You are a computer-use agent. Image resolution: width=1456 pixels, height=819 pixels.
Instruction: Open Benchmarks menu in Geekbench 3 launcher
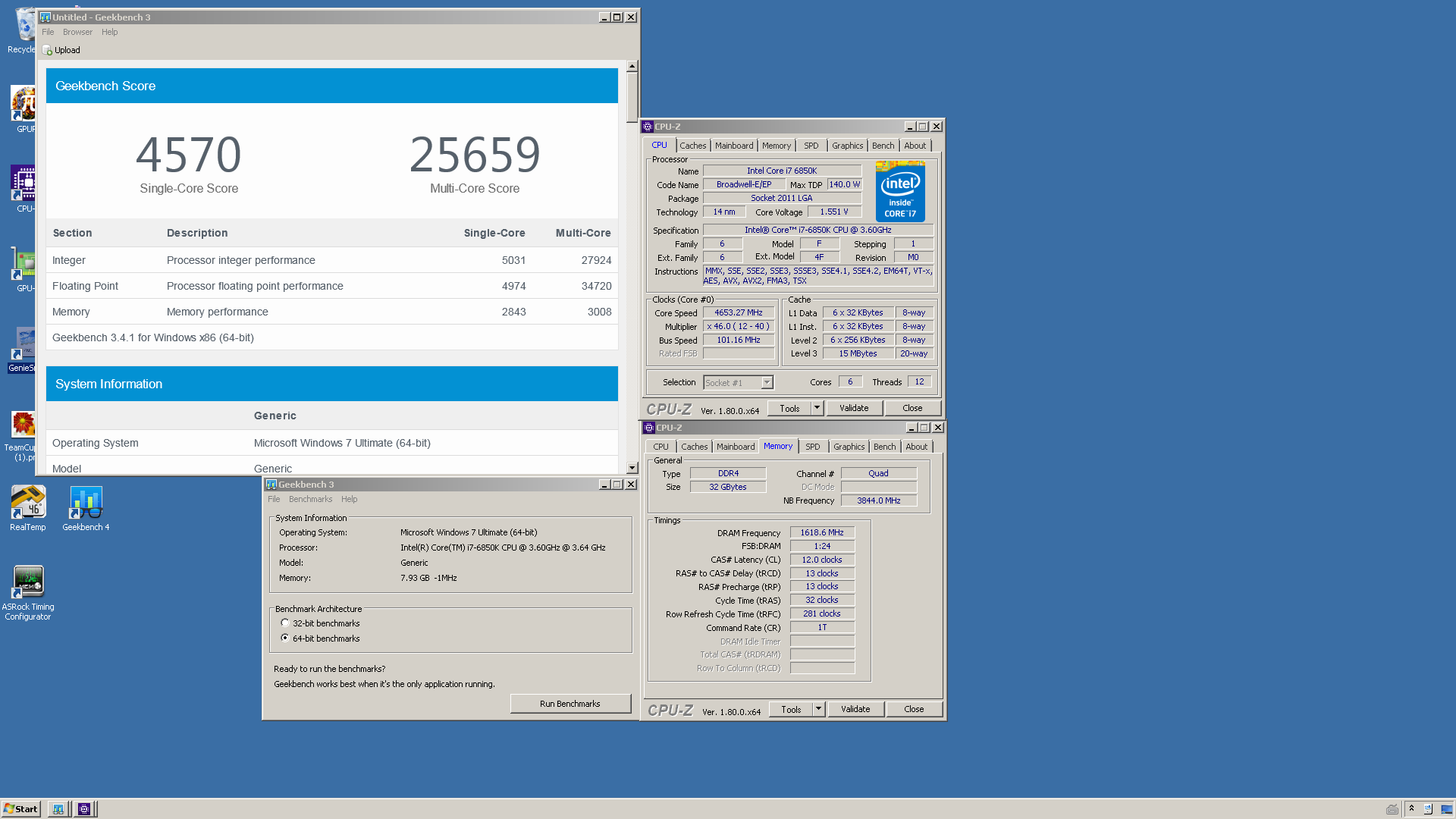[x=310, y=499]
